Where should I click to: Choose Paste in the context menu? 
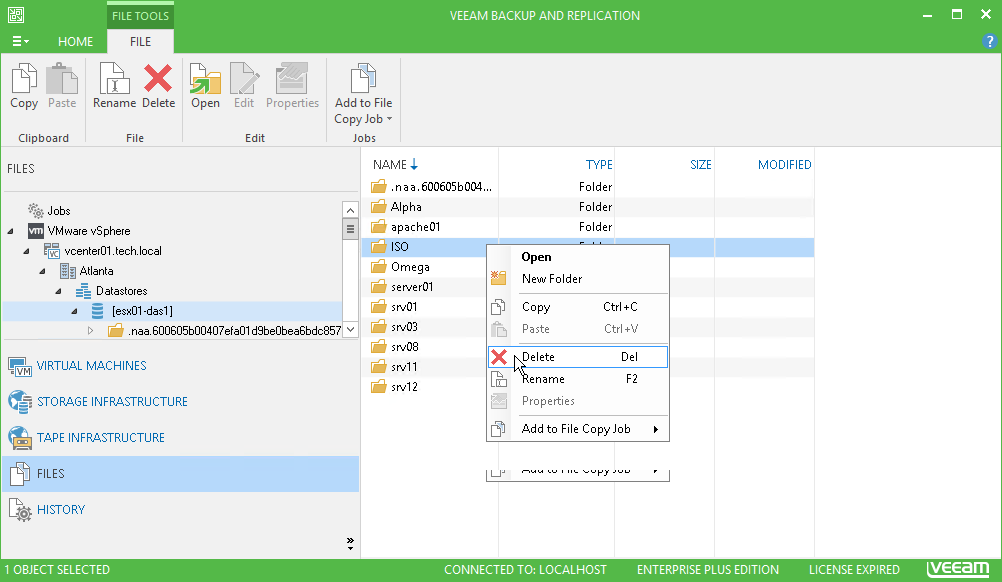tap(578, 329)
